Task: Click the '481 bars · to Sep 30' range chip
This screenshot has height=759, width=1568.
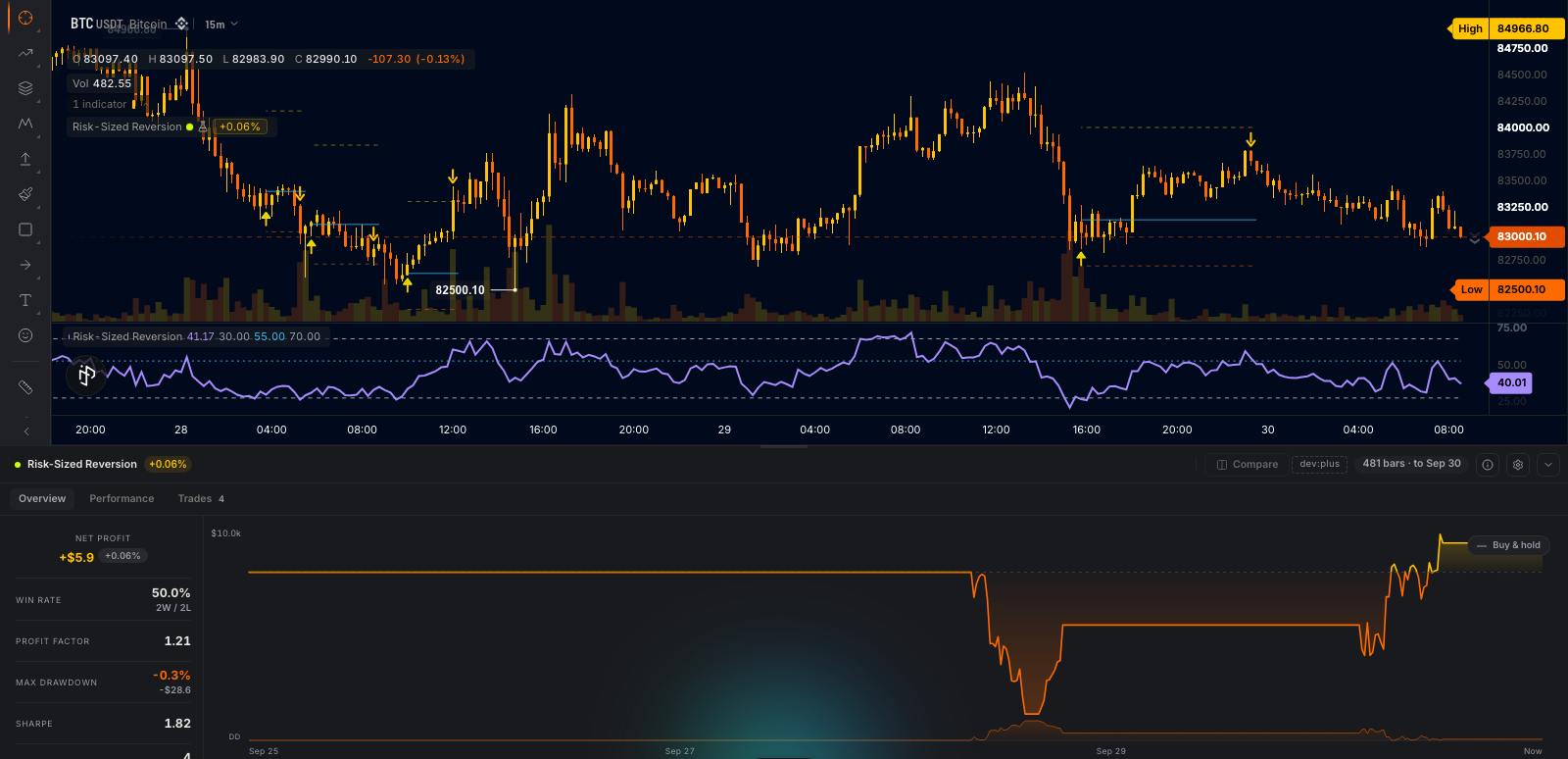Action: point(1411,464)
